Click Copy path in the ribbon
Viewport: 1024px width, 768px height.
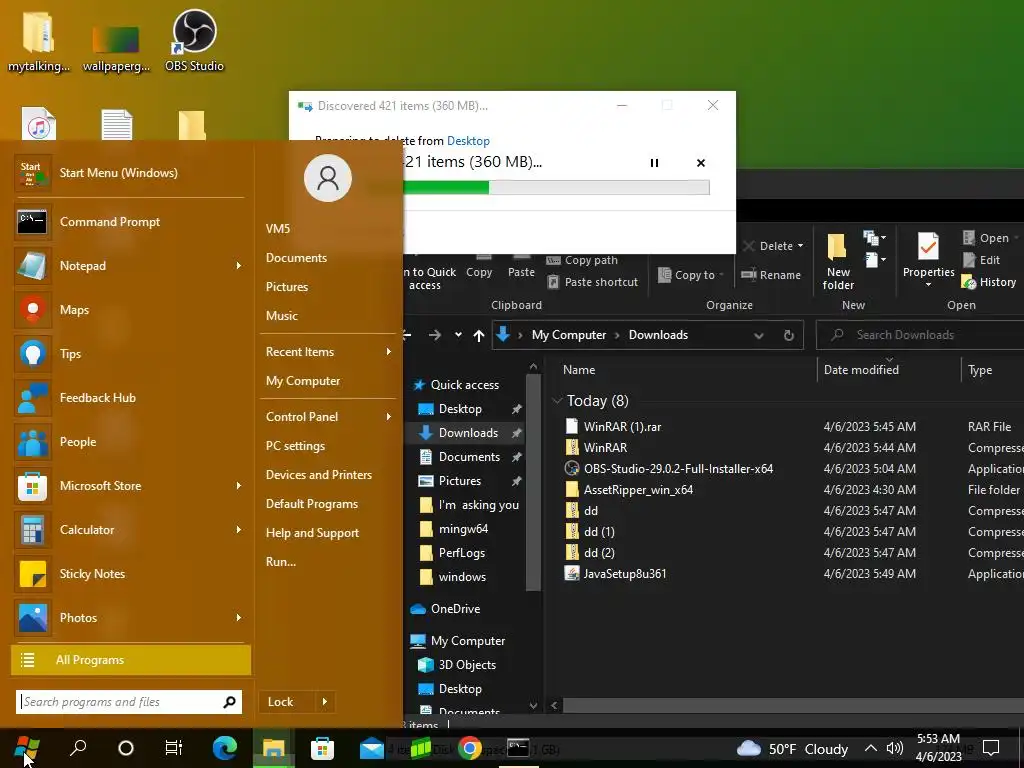click(x=582, y=260)
